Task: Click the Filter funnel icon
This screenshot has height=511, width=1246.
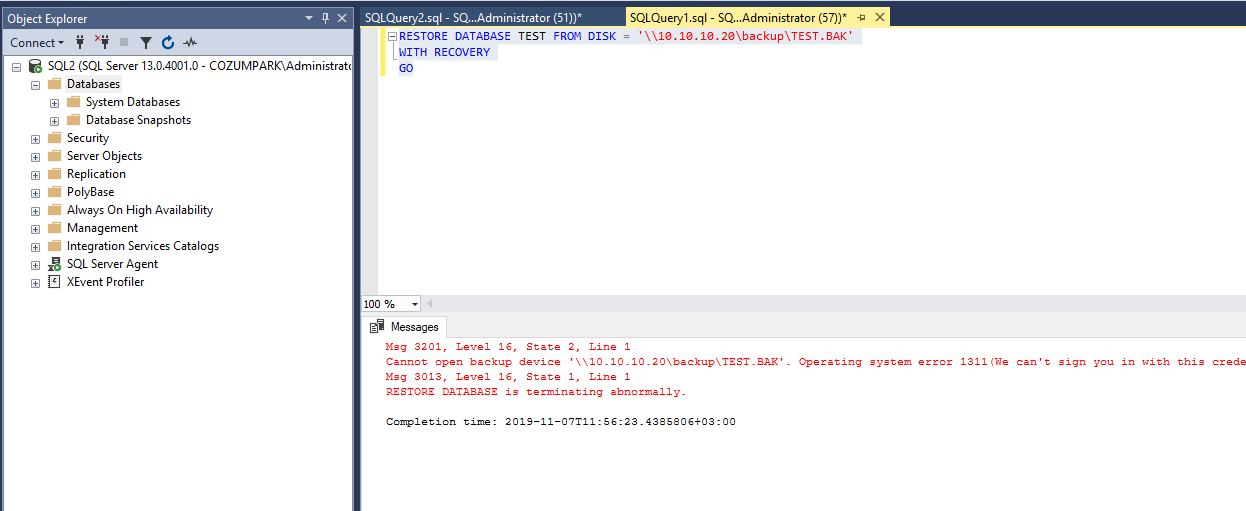Action: [x=146, y=42]
